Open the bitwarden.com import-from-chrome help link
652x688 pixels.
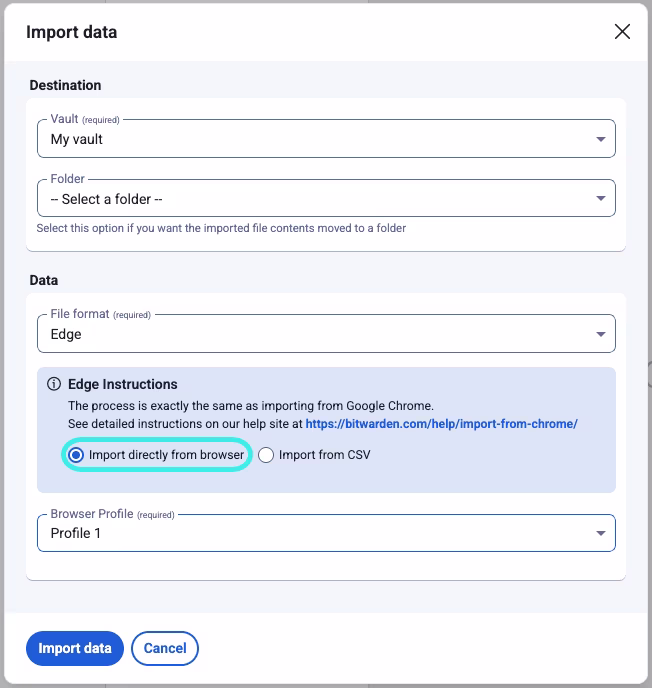[x=441, y=424]
